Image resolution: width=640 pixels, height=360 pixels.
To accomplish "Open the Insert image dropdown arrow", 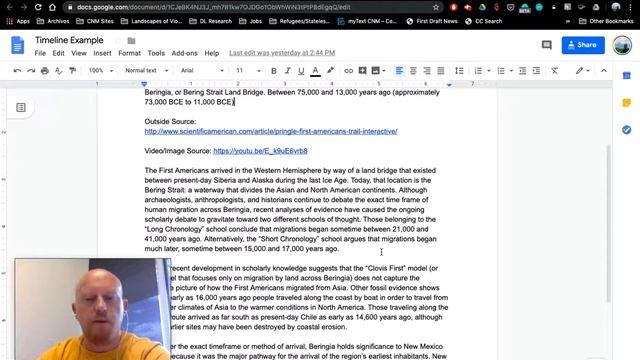I will (384, 71).
